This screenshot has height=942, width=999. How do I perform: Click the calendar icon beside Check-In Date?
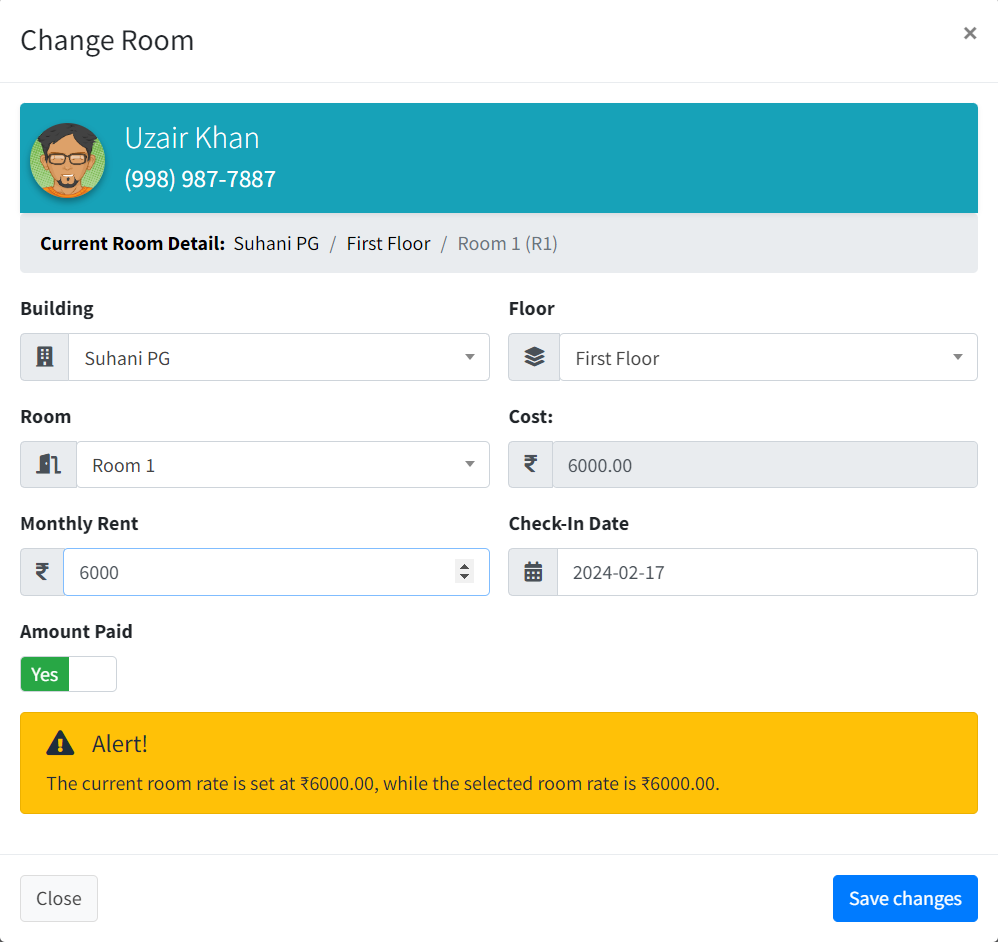[x=533, y=571]
